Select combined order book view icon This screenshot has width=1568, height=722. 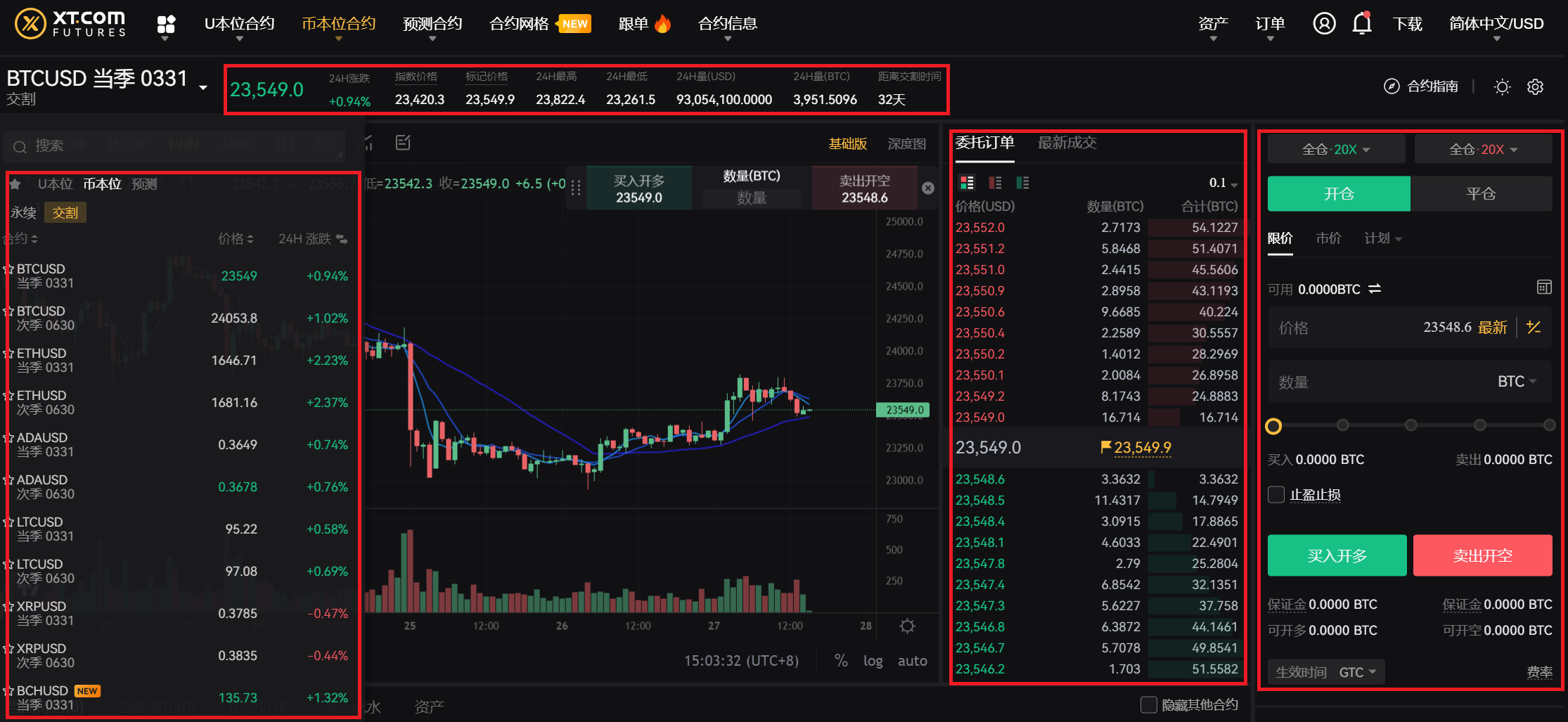click(x=967, y=183)
